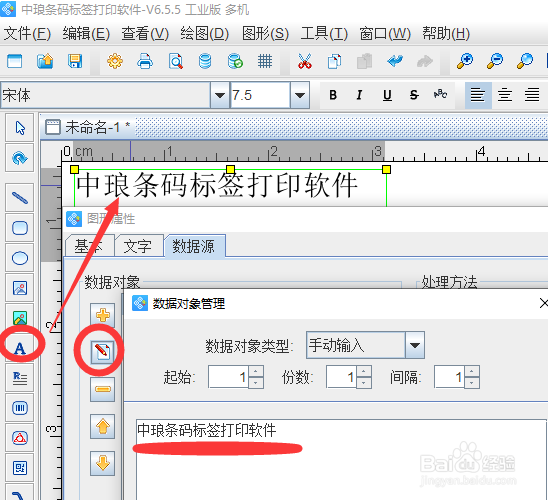The width and height of the screenshot is (548, 500).
Task: Click database with green check icon
Action: point(235,61)
